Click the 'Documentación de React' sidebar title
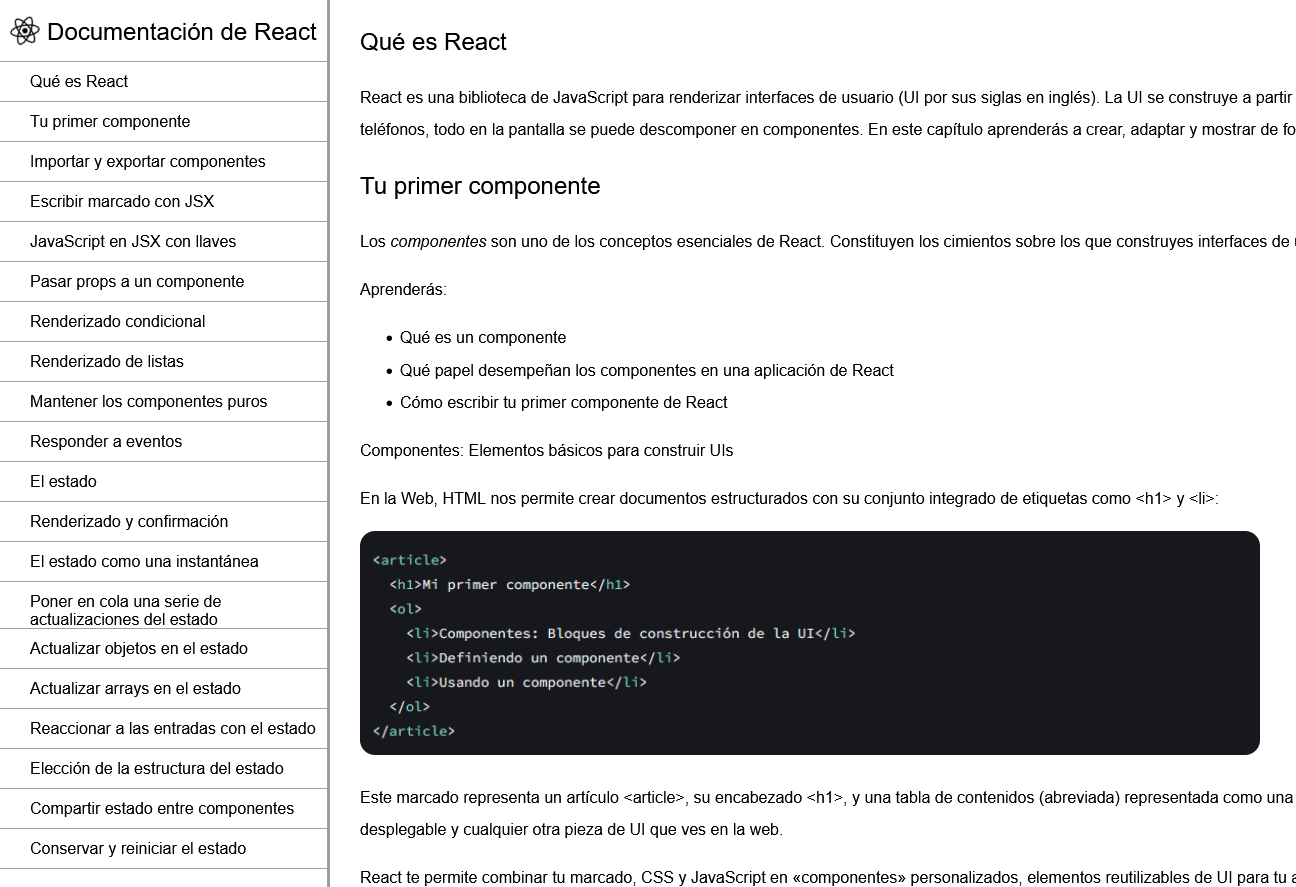 [x=181, y=31]
